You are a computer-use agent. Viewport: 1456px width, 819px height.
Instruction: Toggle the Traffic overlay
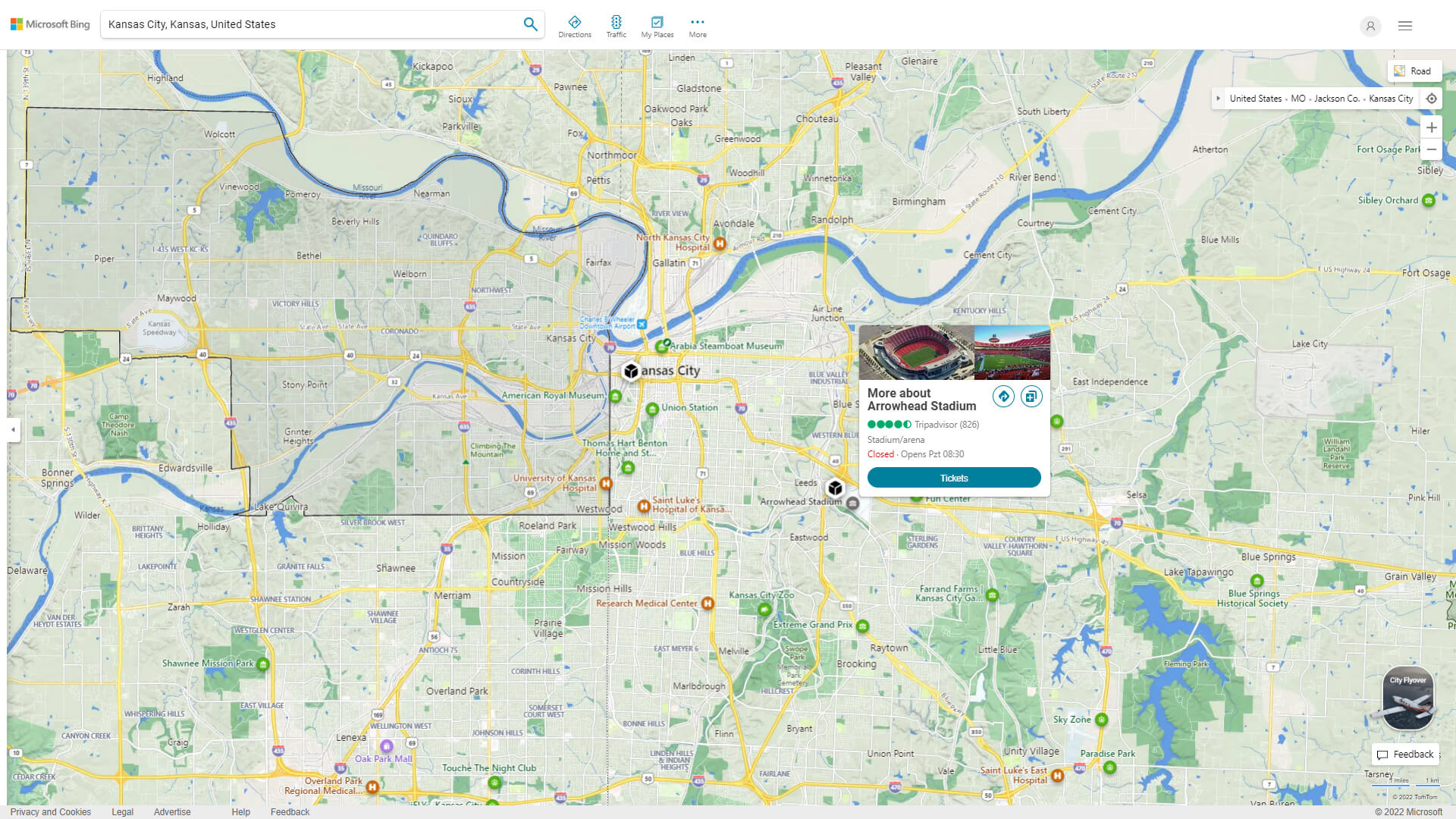[616, 23]
